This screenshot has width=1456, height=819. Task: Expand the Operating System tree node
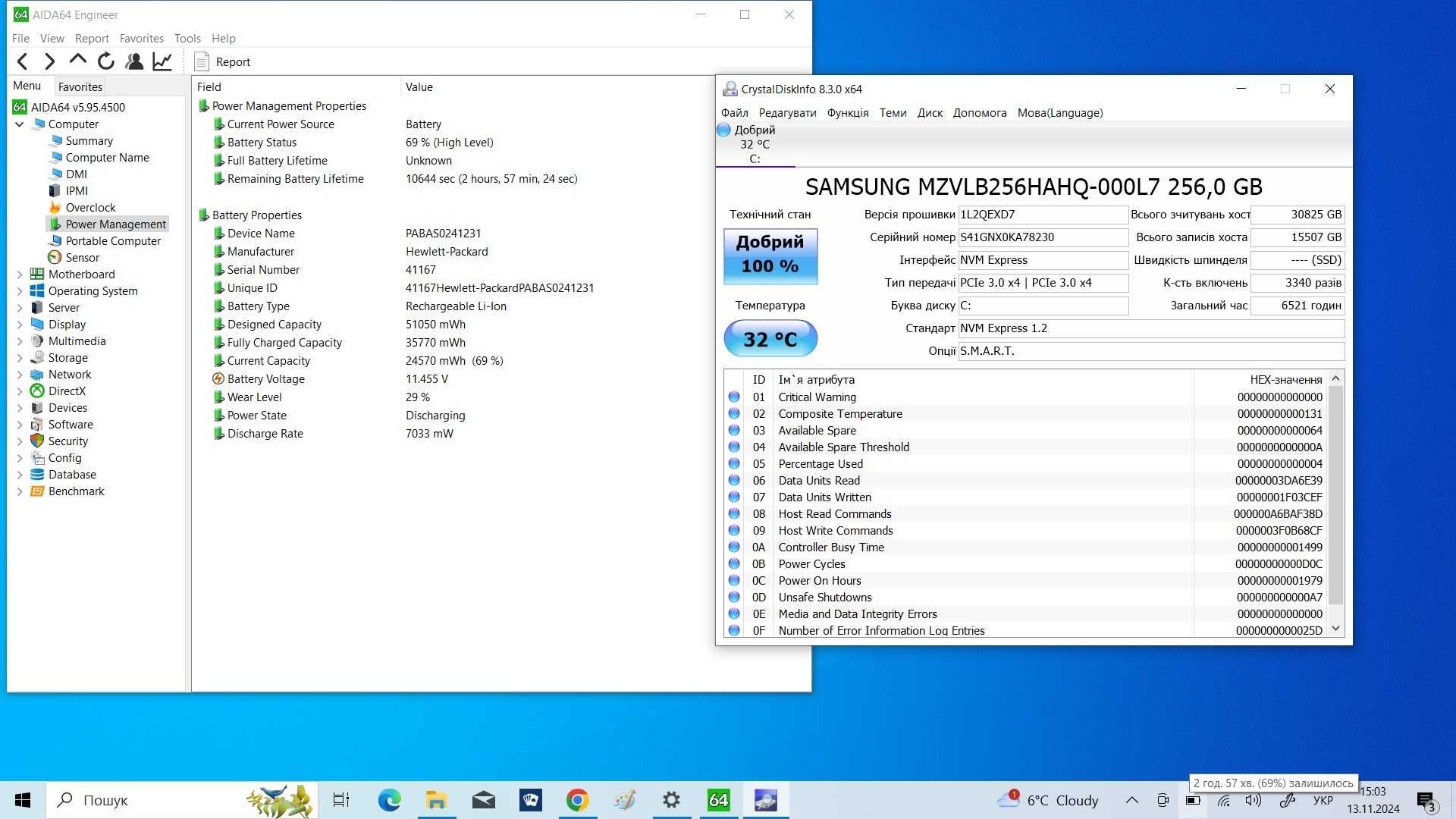20,291
